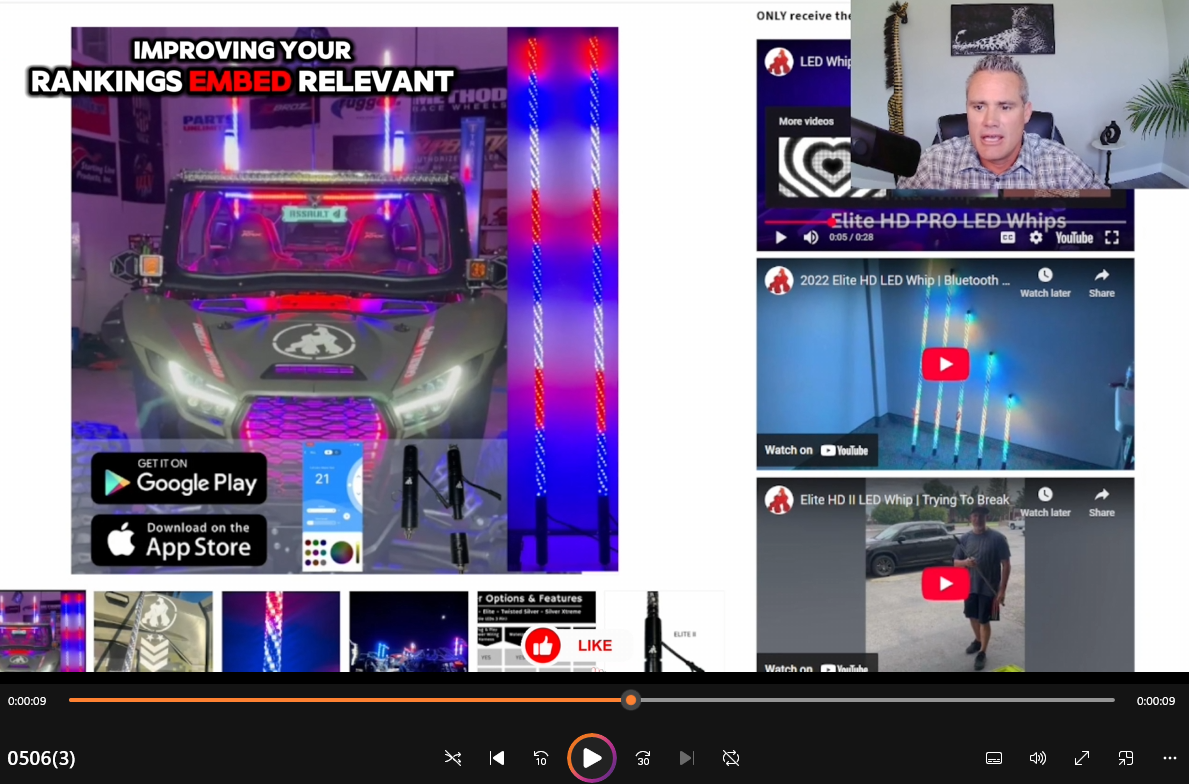The height and width of the screenshot is (784, 1189).
Task: Click Watch on YouTube link
Action: pyautogui.click(x=816, y=450)
